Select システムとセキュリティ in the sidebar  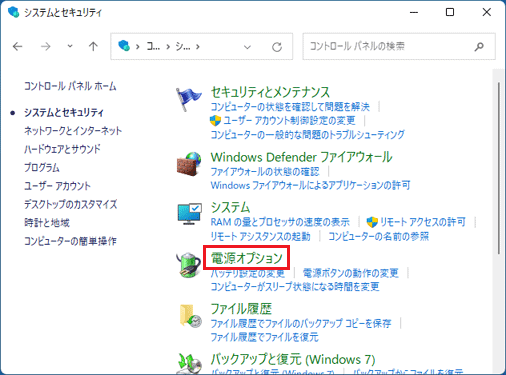pyautogui.click(x=64, y=112)
